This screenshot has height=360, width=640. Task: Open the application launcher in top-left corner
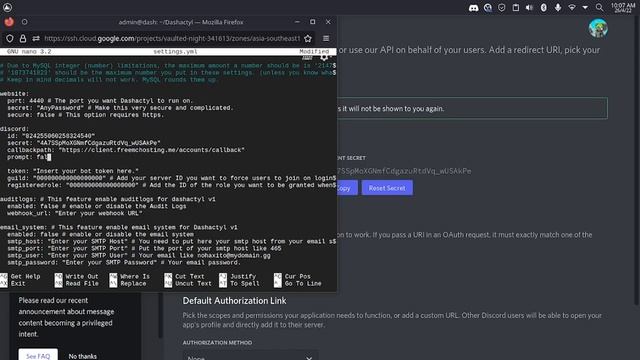click(x=7, y=7)
